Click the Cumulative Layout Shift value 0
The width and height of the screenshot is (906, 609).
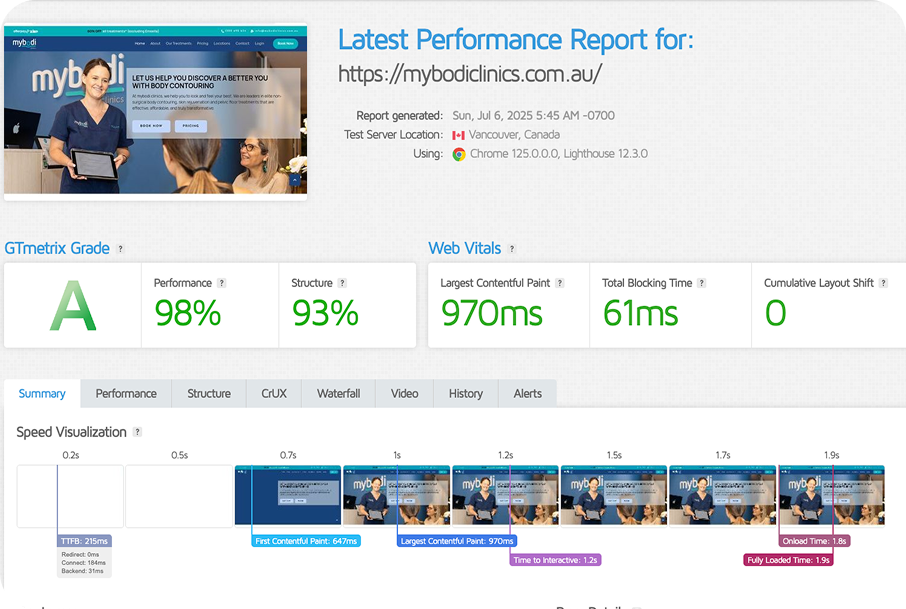tap(775, 313)
